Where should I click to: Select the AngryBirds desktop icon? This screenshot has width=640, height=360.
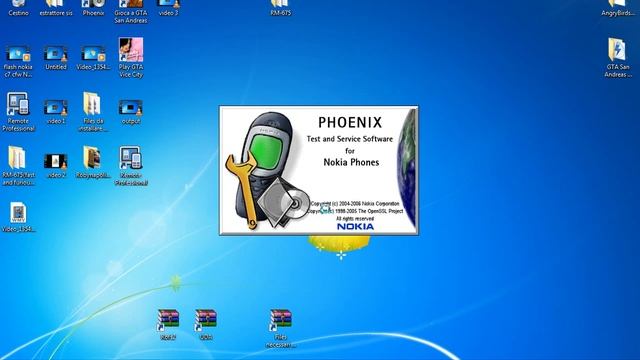[x=618, y=8]
